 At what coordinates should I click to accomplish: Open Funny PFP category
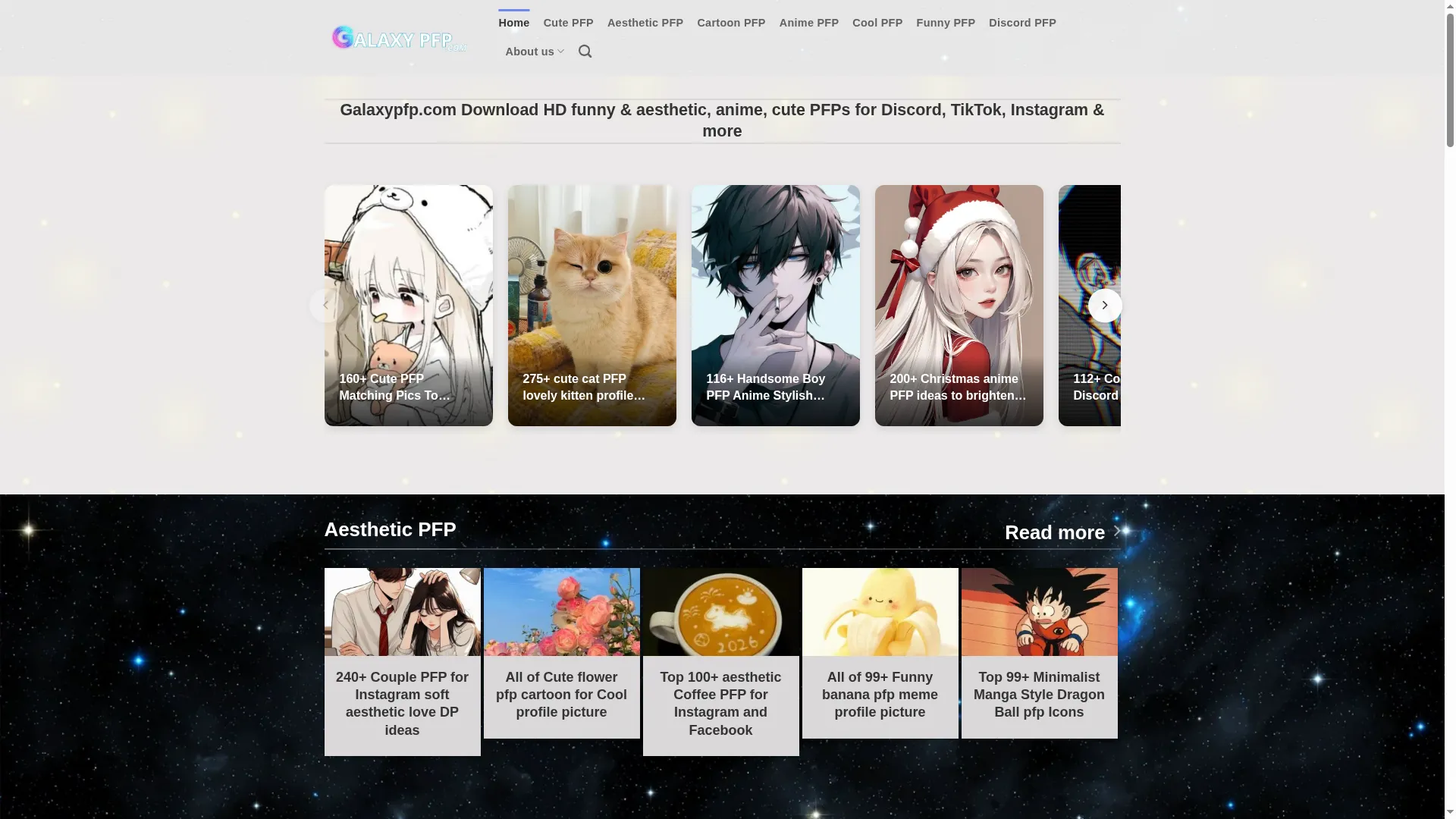click(x=945, y=23)
